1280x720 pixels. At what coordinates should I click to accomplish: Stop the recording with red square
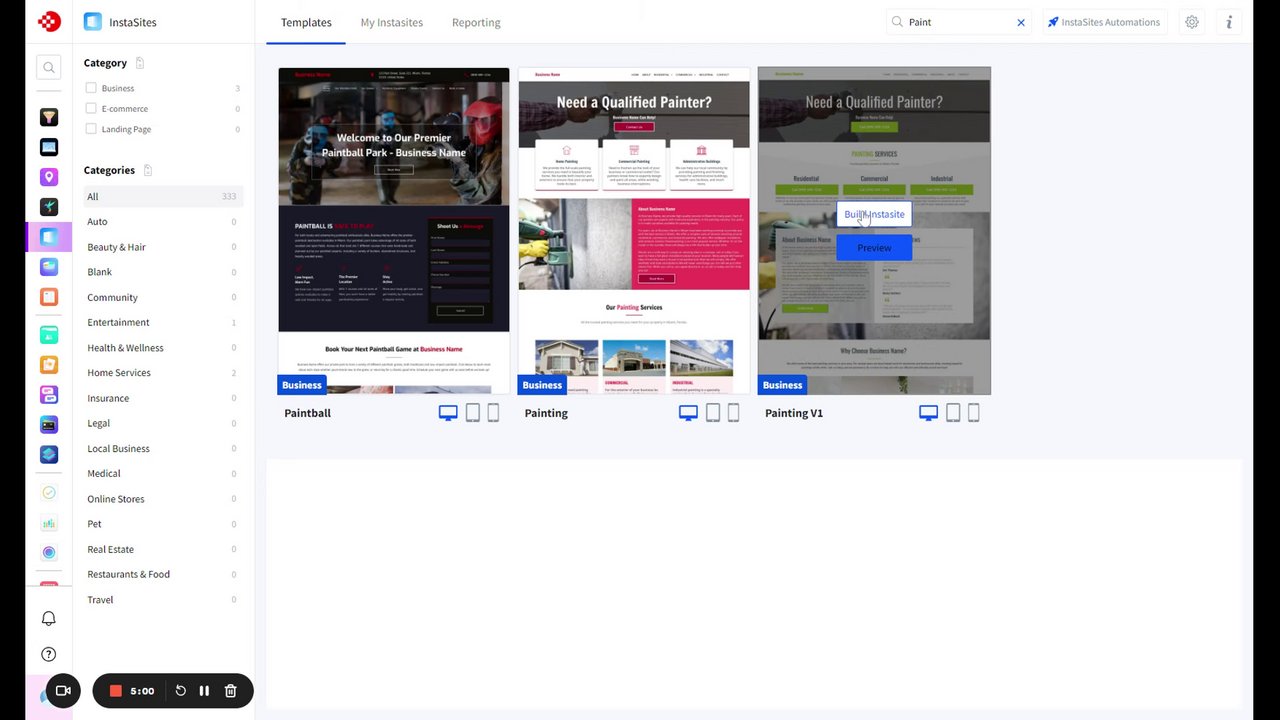tap(116, 691)
